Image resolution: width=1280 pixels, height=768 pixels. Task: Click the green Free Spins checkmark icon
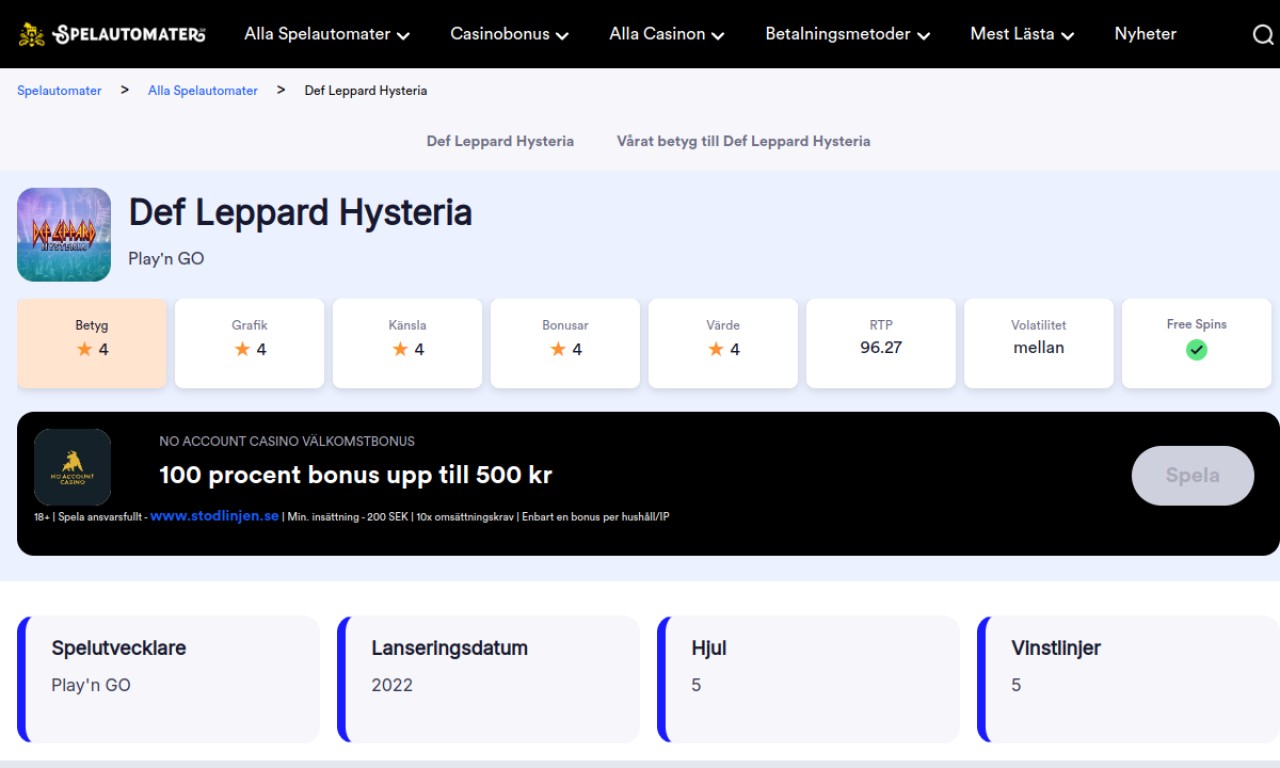(1196, 350)
